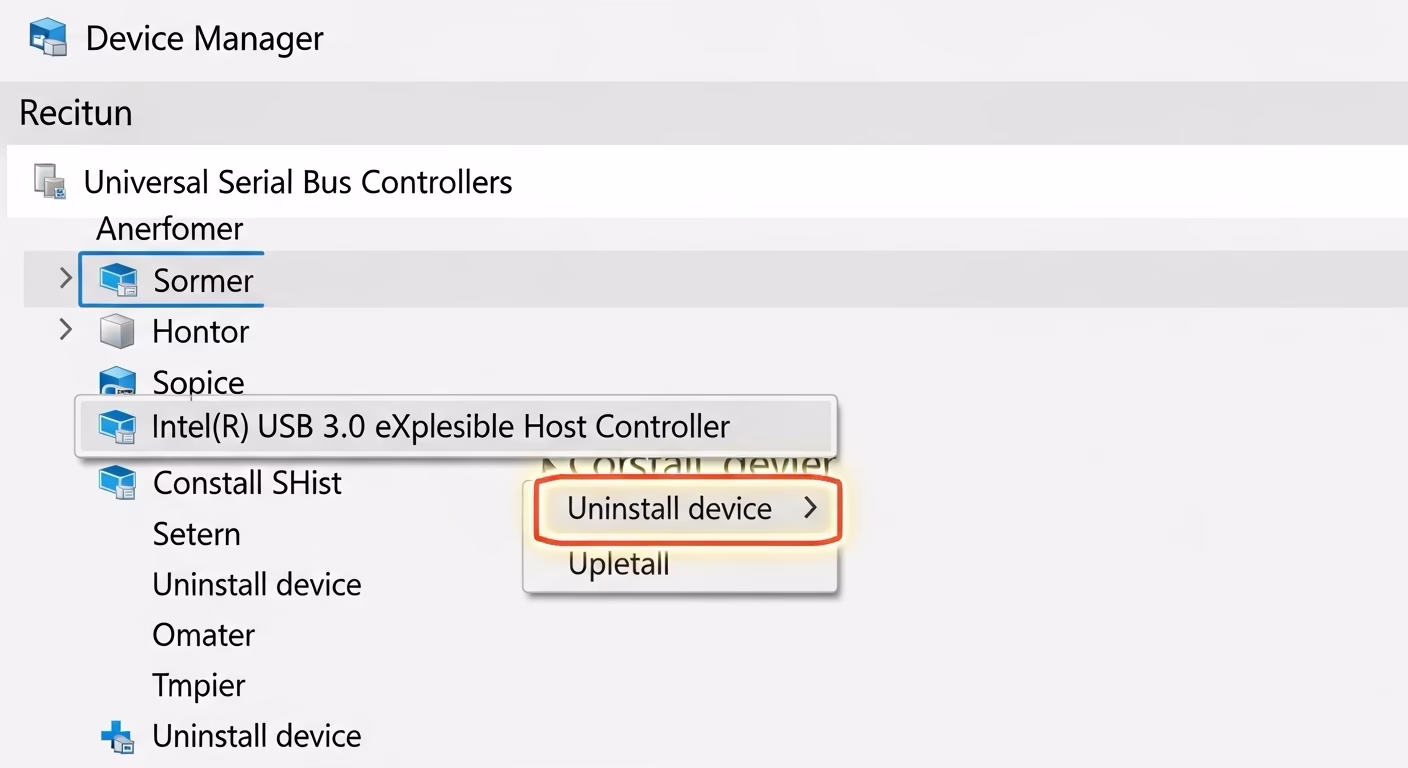This screenshot has height=768, width=1408.
Task: Open the Uninstall device submenu arrow
Action: point(810,508)
